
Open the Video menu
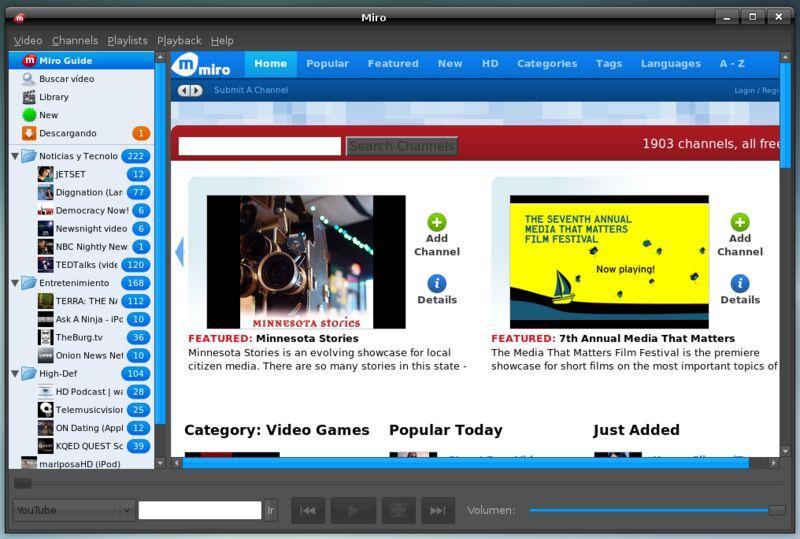28,40
